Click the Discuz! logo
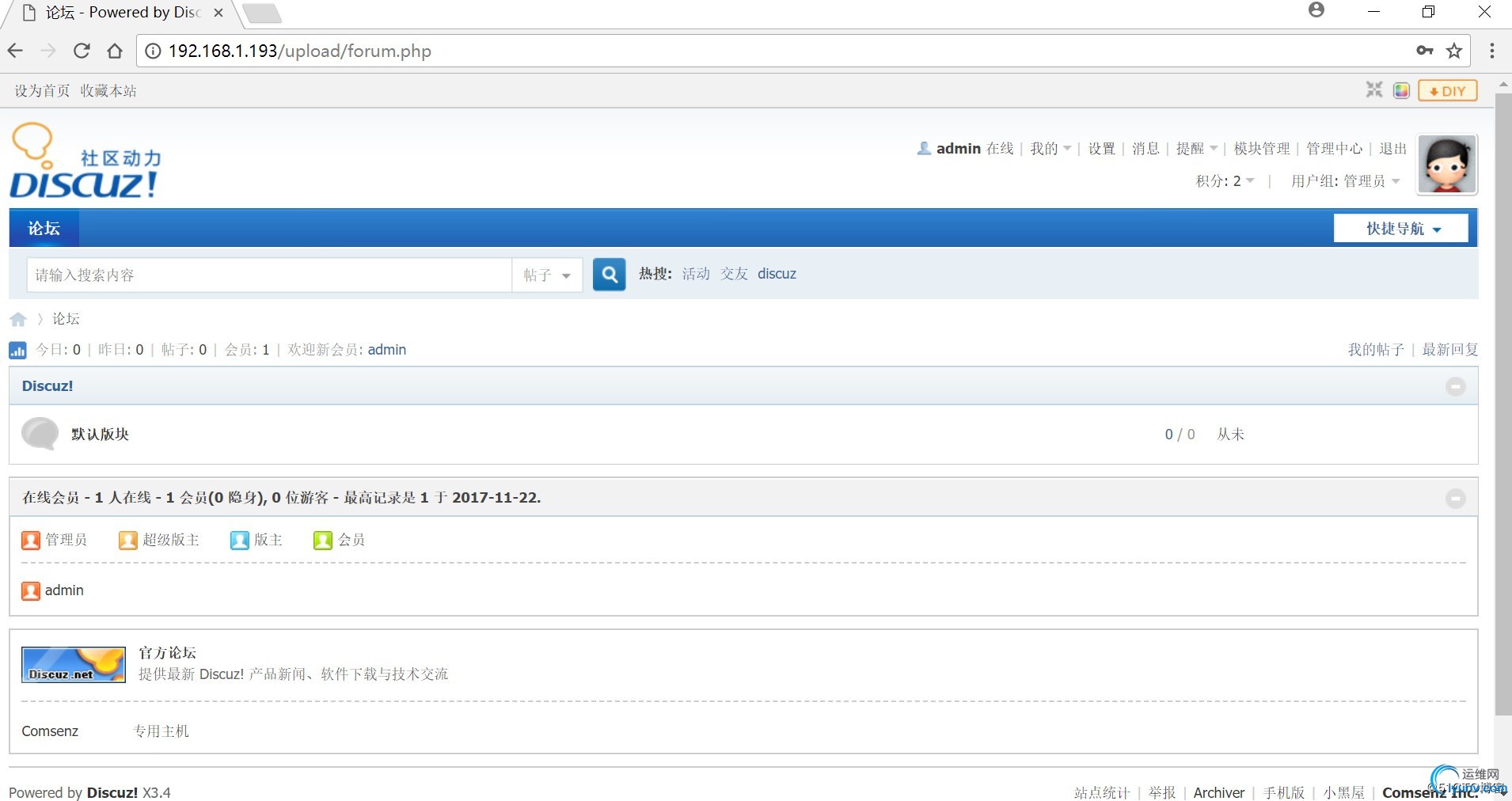The height and width of the screenshot is (801, 1512). [x=85, y=161]
